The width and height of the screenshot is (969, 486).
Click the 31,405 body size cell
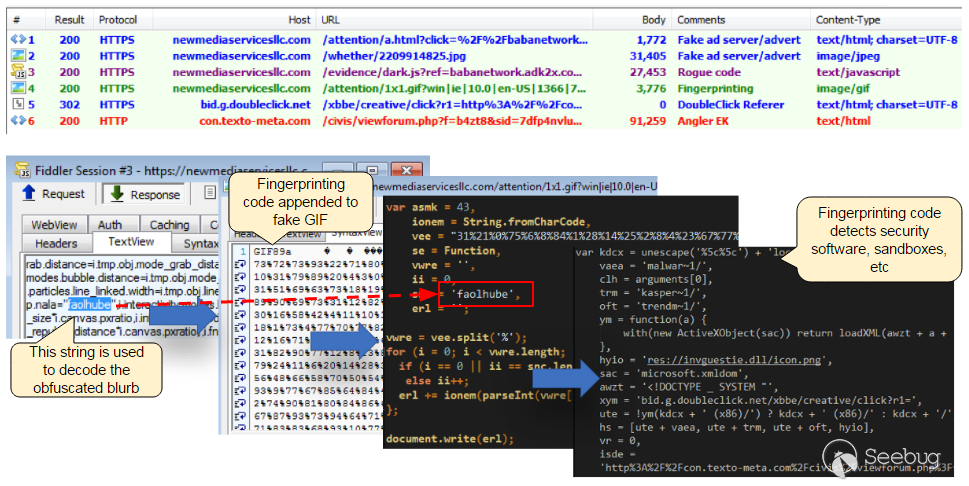[x=648, y=56]
